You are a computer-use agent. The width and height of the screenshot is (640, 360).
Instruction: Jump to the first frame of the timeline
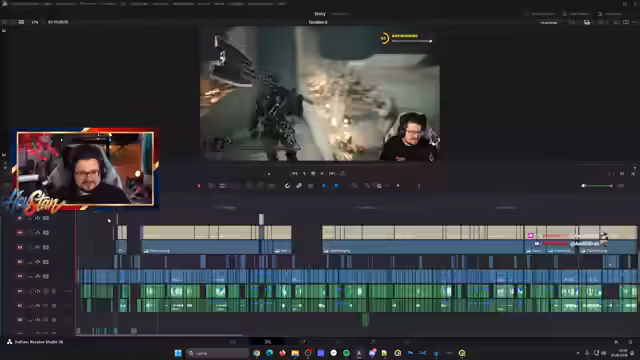294,173
